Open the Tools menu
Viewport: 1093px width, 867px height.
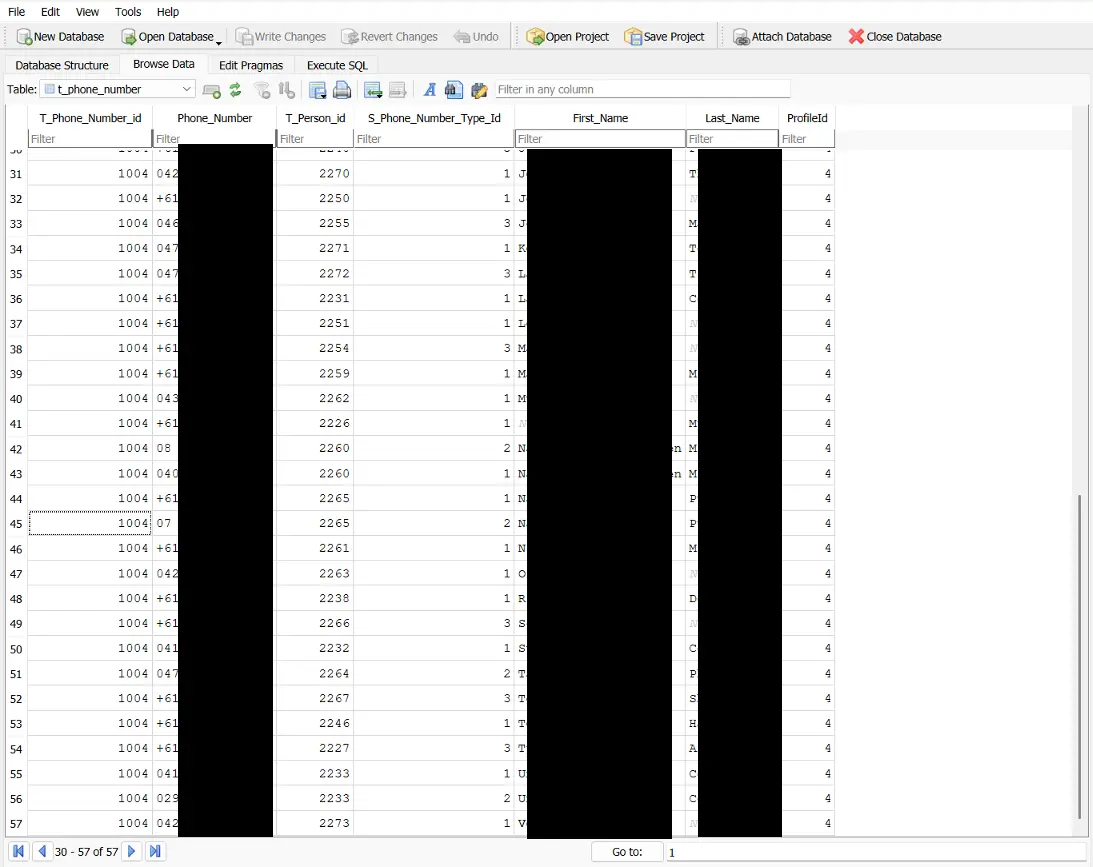click(127, 12)
